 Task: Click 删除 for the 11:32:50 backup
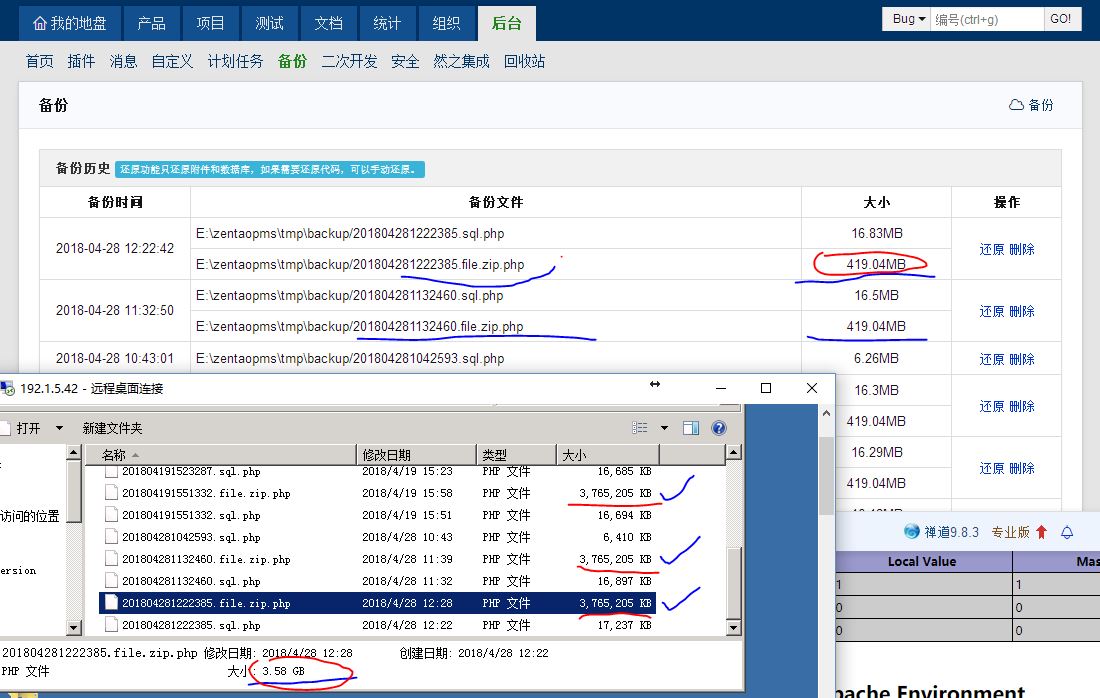(1022, 311)
